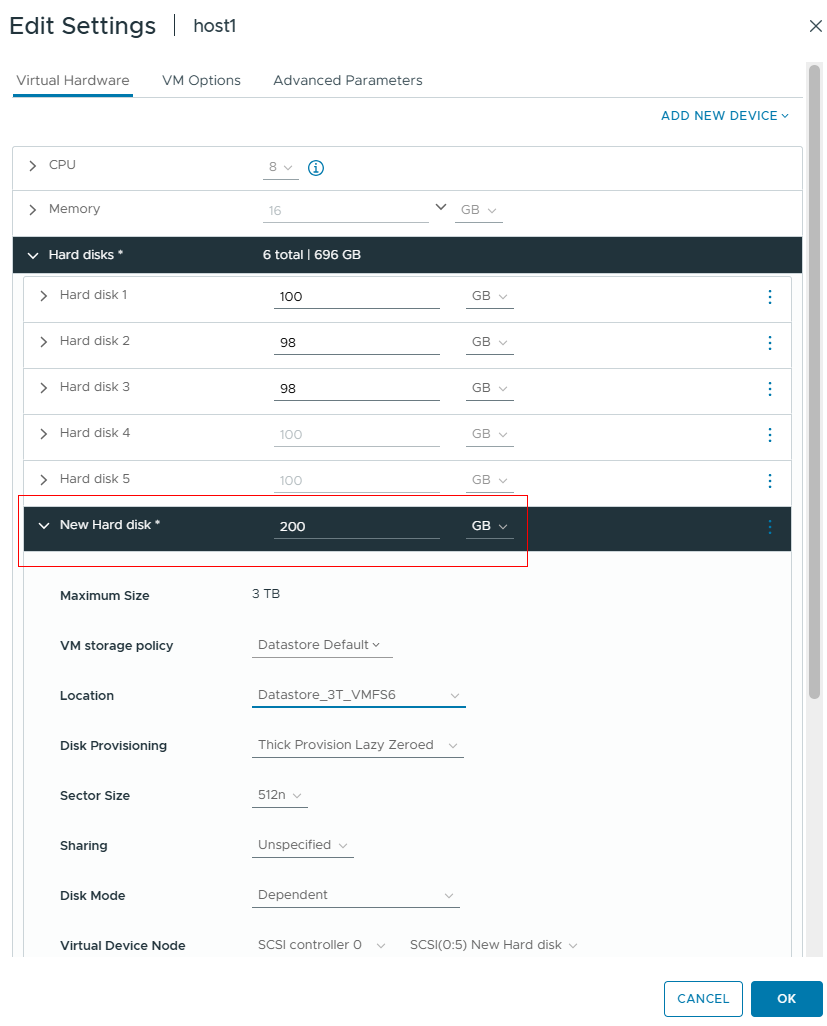Close the Edit Settings dialog

tap(815, 26)
